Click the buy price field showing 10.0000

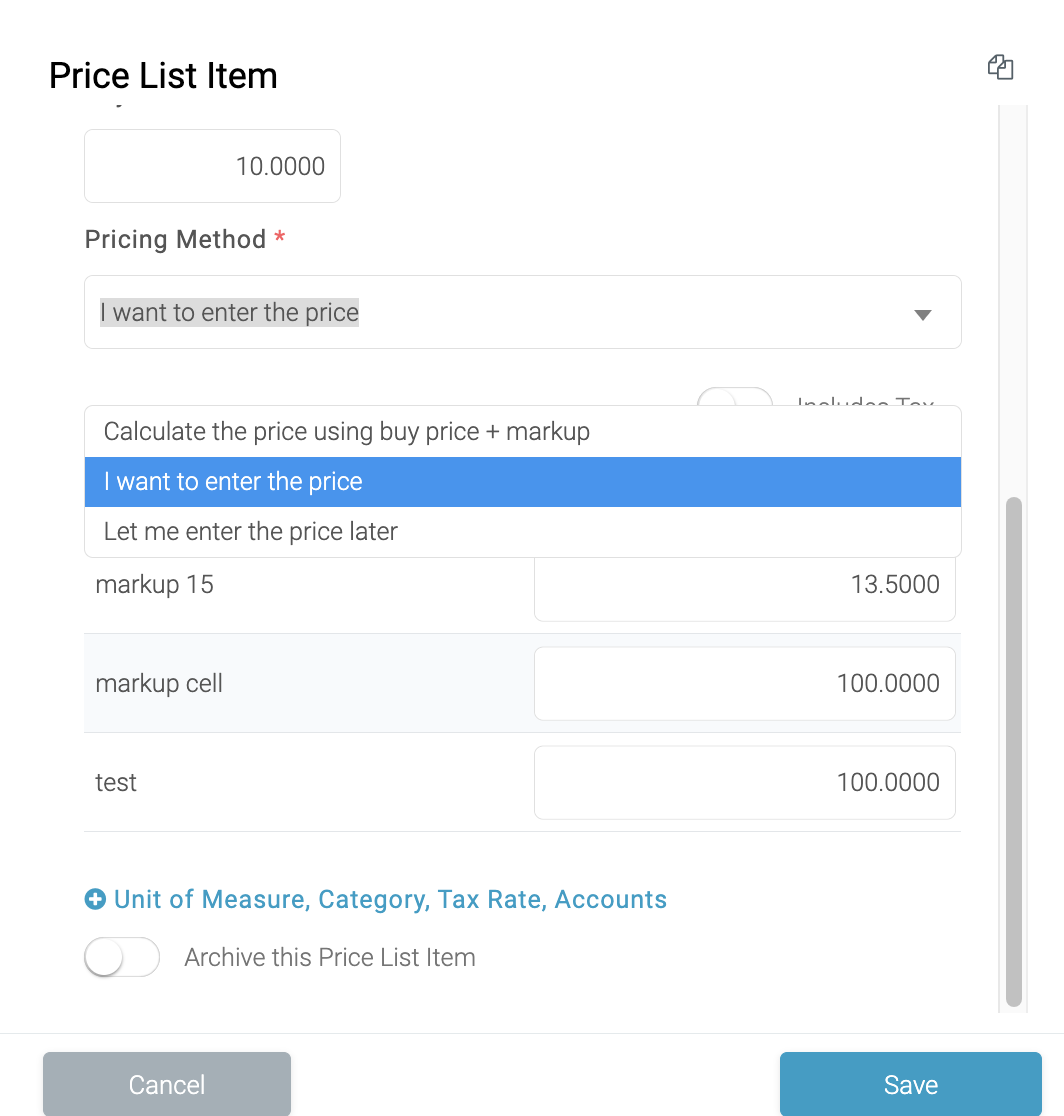point(212,166)
